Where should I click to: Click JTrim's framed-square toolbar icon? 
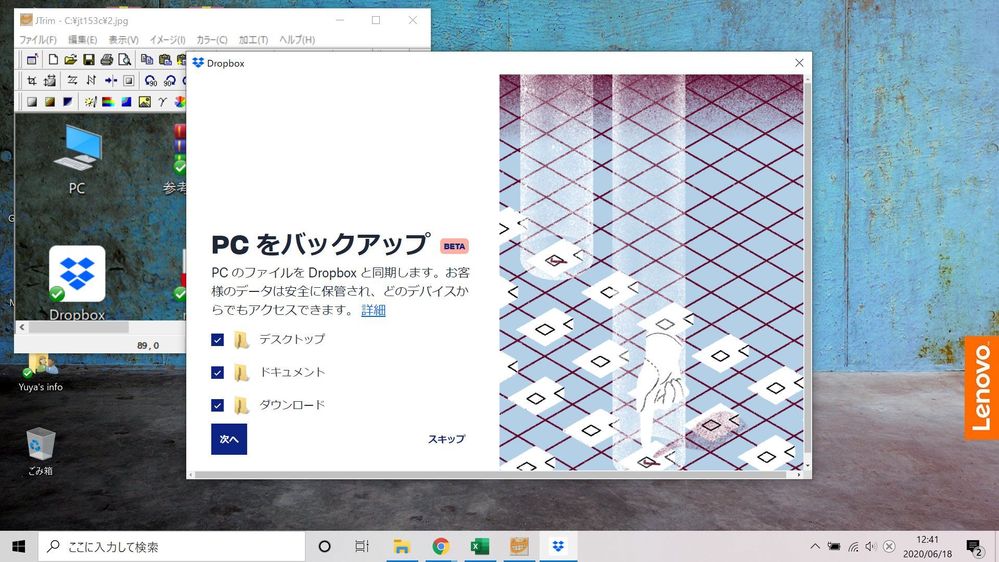129,80
